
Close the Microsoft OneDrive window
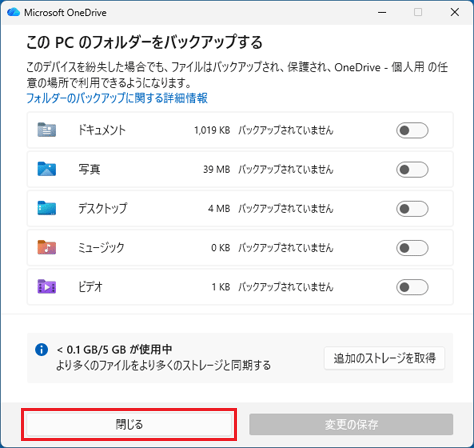point(455,12)
